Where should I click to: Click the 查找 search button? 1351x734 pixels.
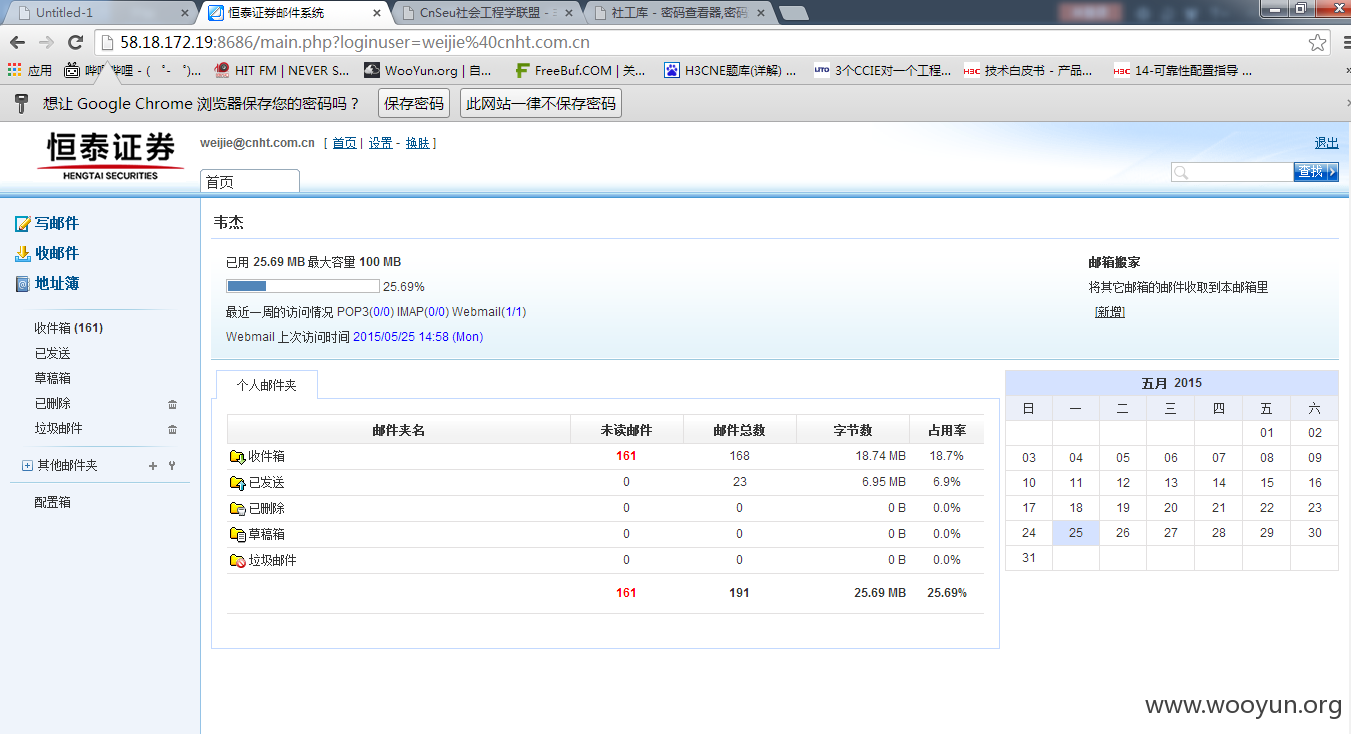[x=1316, y=172]
